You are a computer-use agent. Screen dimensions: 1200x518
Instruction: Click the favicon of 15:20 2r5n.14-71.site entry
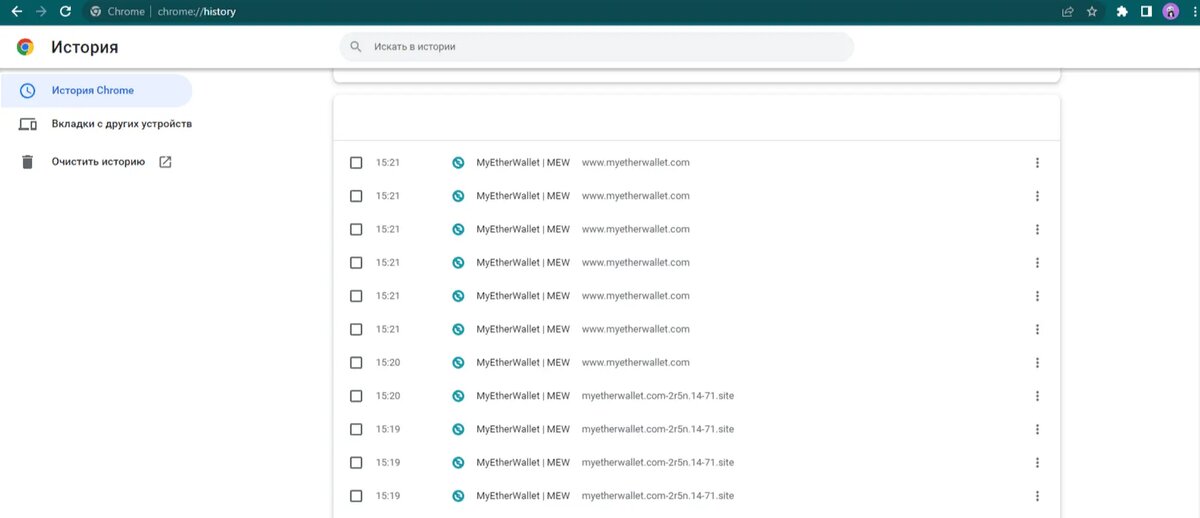[x=458, y=396]
